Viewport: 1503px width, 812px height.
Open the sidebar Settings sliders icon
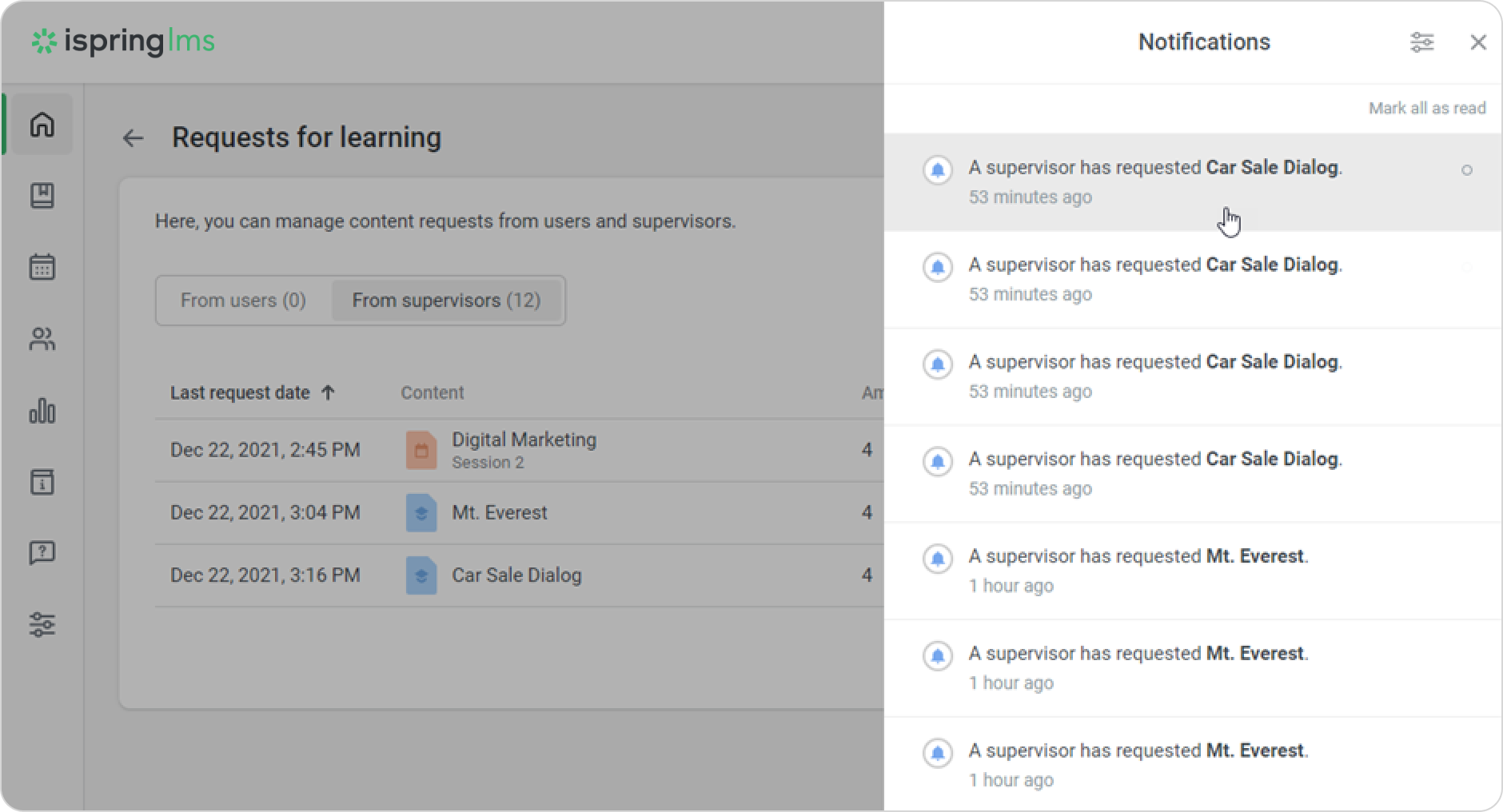pyautogui.click(x=42, y=624)
